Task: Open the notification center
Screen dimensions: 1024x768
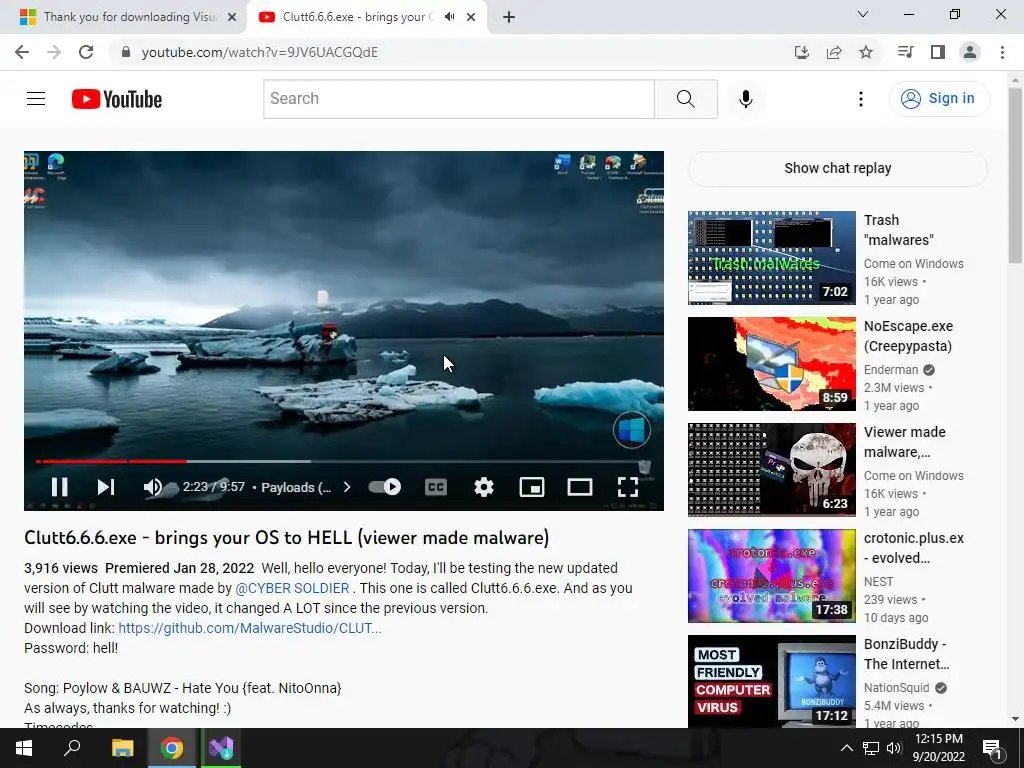Action: 993,749
